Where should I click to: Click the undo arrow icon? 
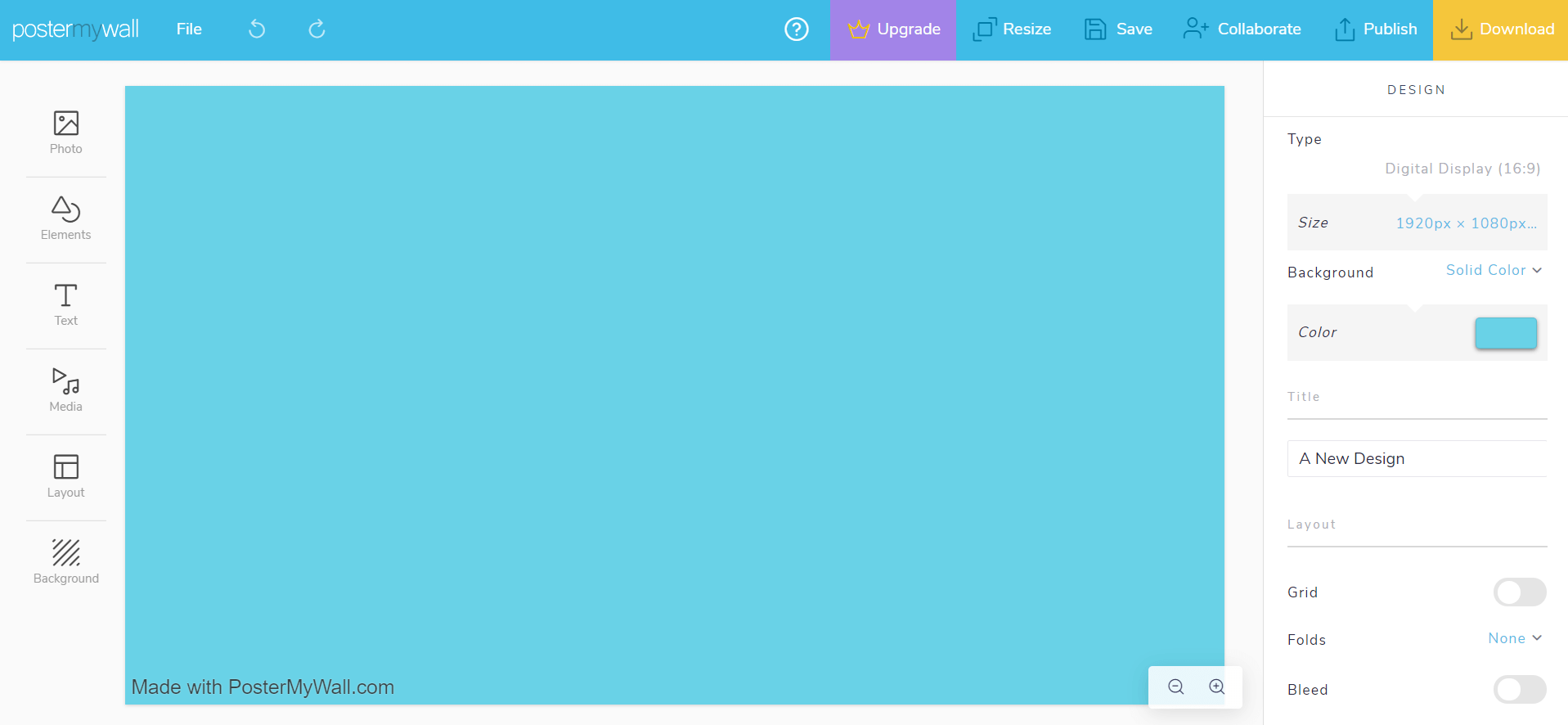coord(257,29)
